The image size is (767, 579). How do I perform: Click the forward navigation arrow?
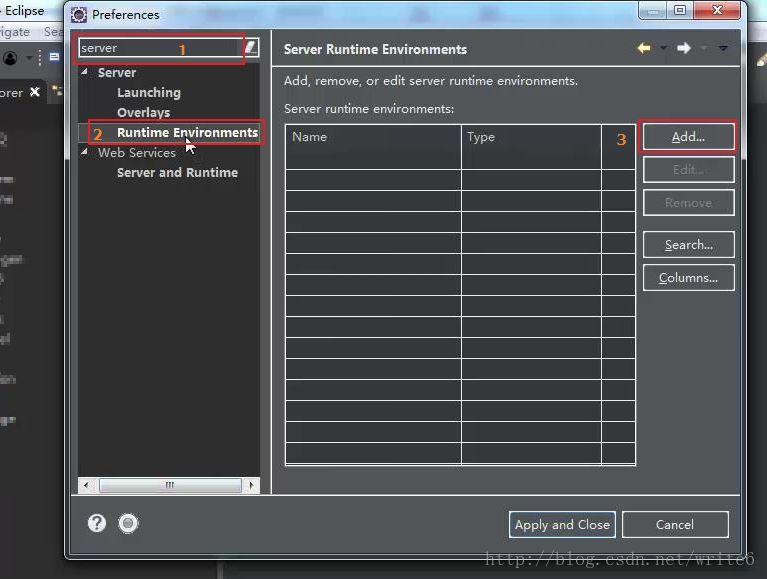pos(684,48)
